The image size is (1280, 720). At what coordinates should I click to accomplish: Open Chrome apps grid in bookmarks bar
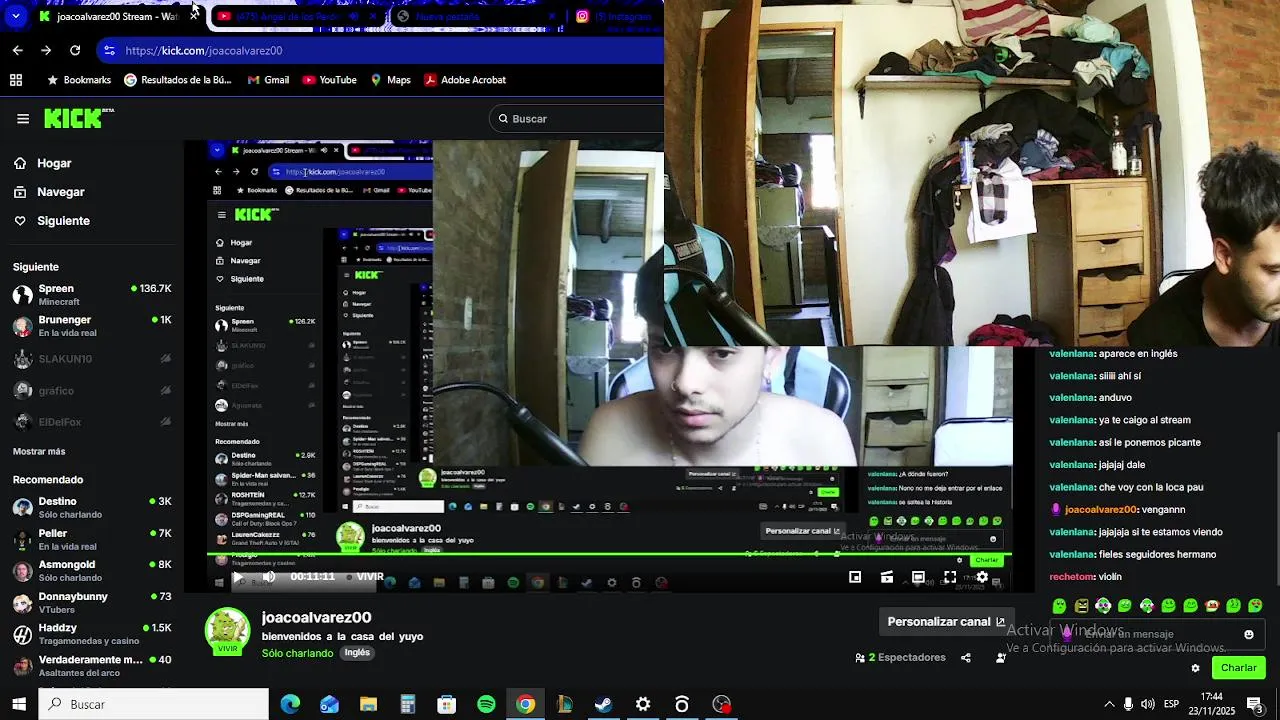point(16,80)
